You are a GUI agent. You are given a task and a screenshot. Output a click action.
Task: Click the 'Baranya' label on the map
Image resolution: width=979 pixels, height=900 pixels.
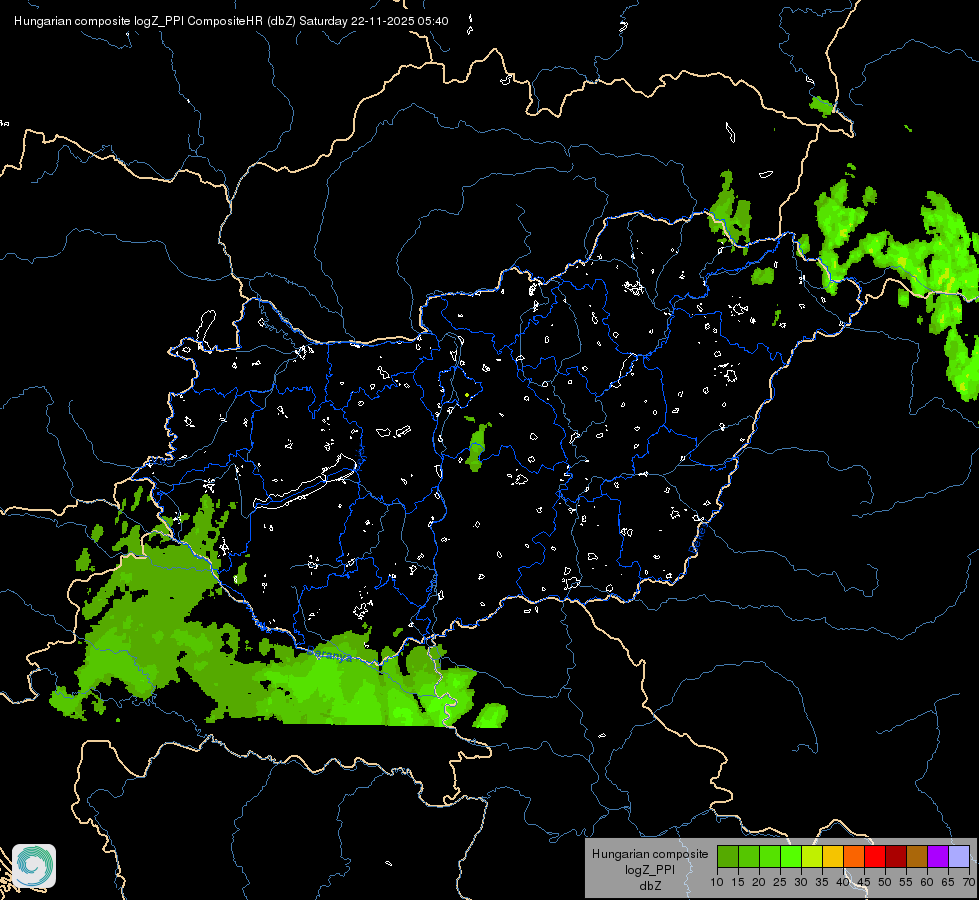[330, 655]
